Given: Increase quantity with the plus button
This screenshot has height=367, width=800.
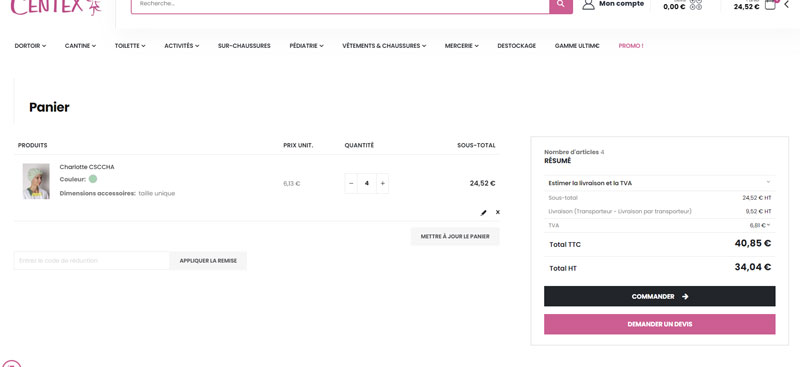Looking at the screenshot, I should pyautogui.click(x=383, y=183).
